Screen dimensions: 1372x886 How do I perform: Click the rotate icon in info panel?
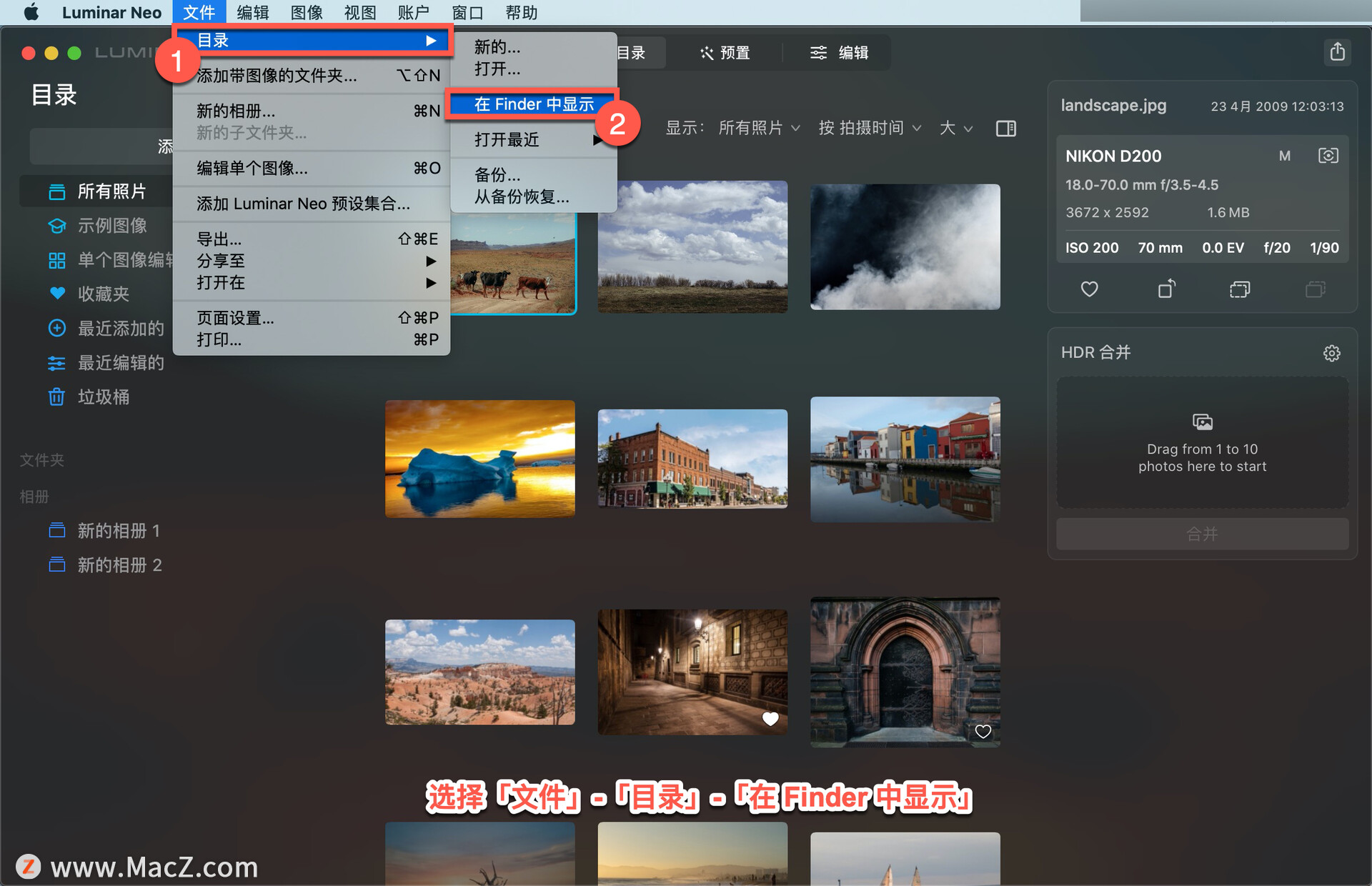[x=1166, y=289]
